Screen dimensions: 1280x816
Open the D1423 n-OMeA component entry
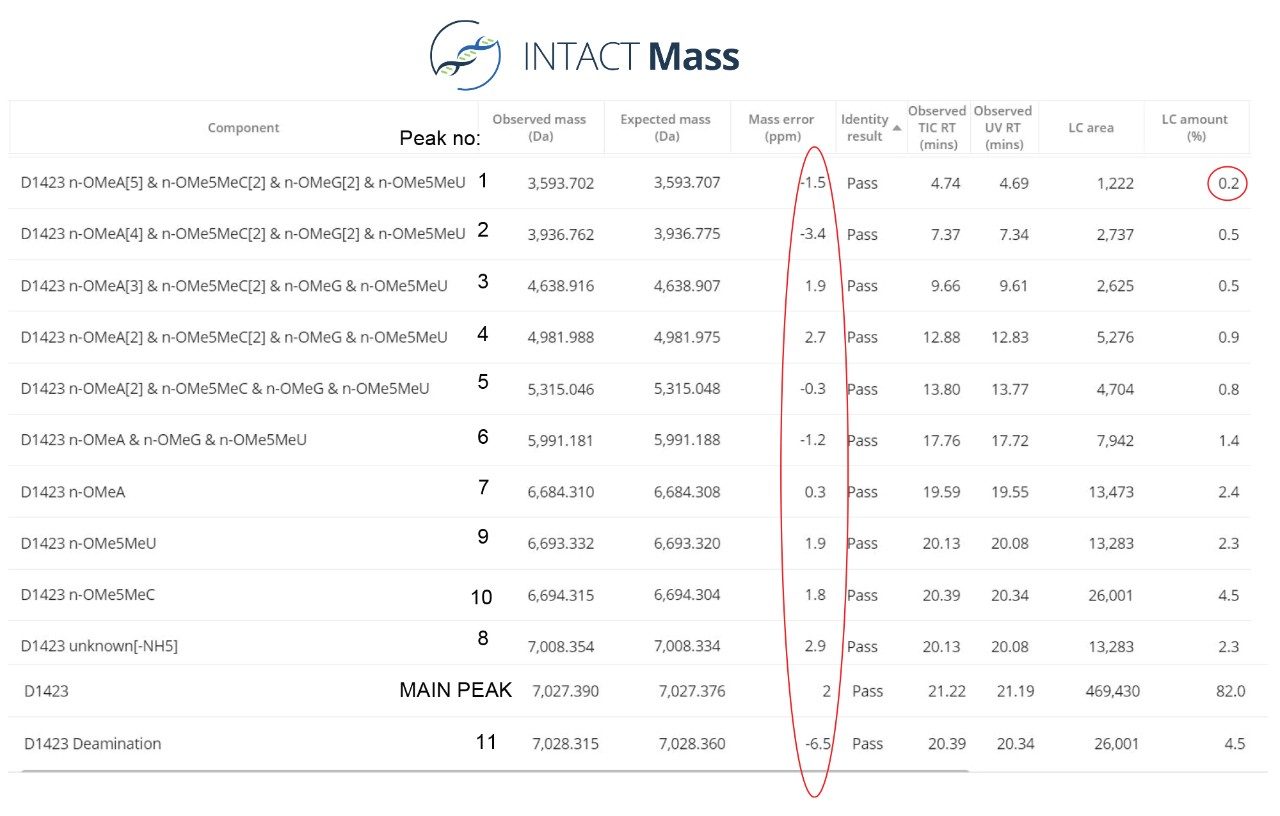pos(74,492)
